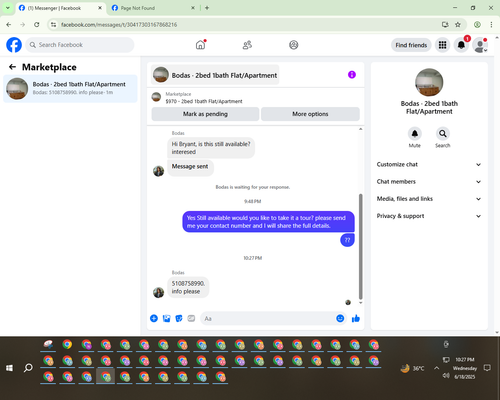The height and width of the screenshot is (400, 500).
Task: Switch to the Page Not Found tab
Action: coord(153,8)
